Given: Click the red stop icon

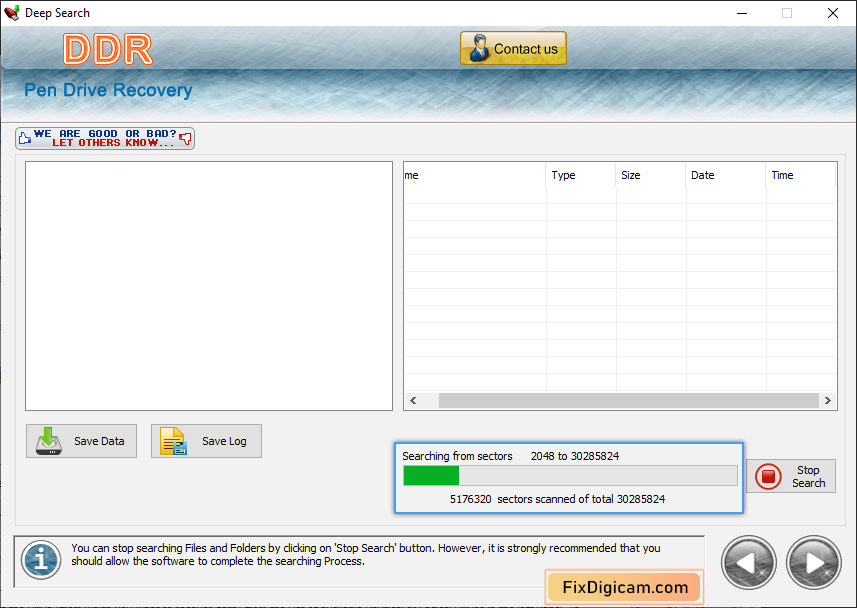Looking at the screenshot, I should point(768,476).
